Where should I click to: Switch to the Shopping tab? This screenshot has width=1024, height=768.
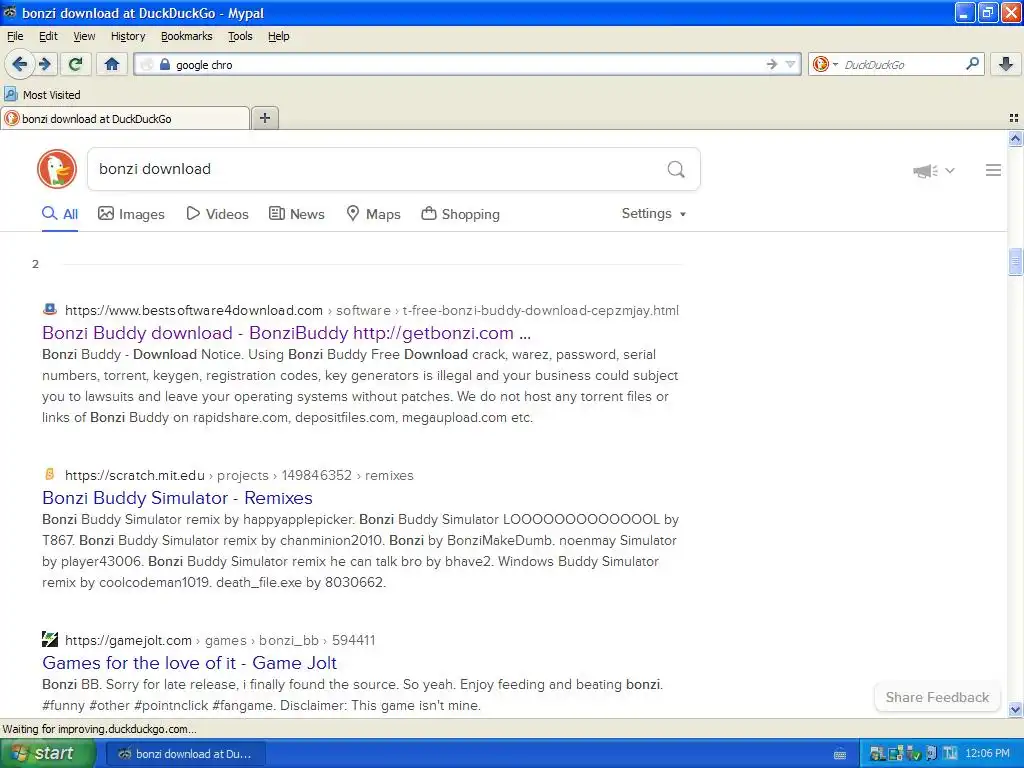click(x=460, y=214)
